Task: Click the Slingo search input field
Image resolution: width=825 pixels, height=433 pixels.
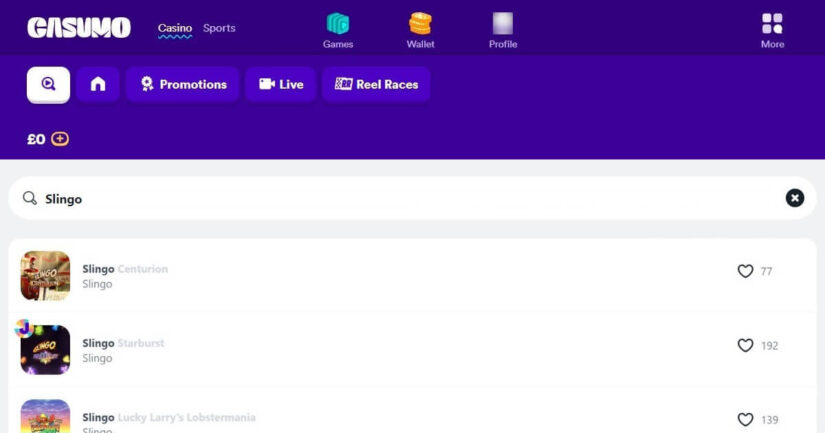Action: coord(400,199)
